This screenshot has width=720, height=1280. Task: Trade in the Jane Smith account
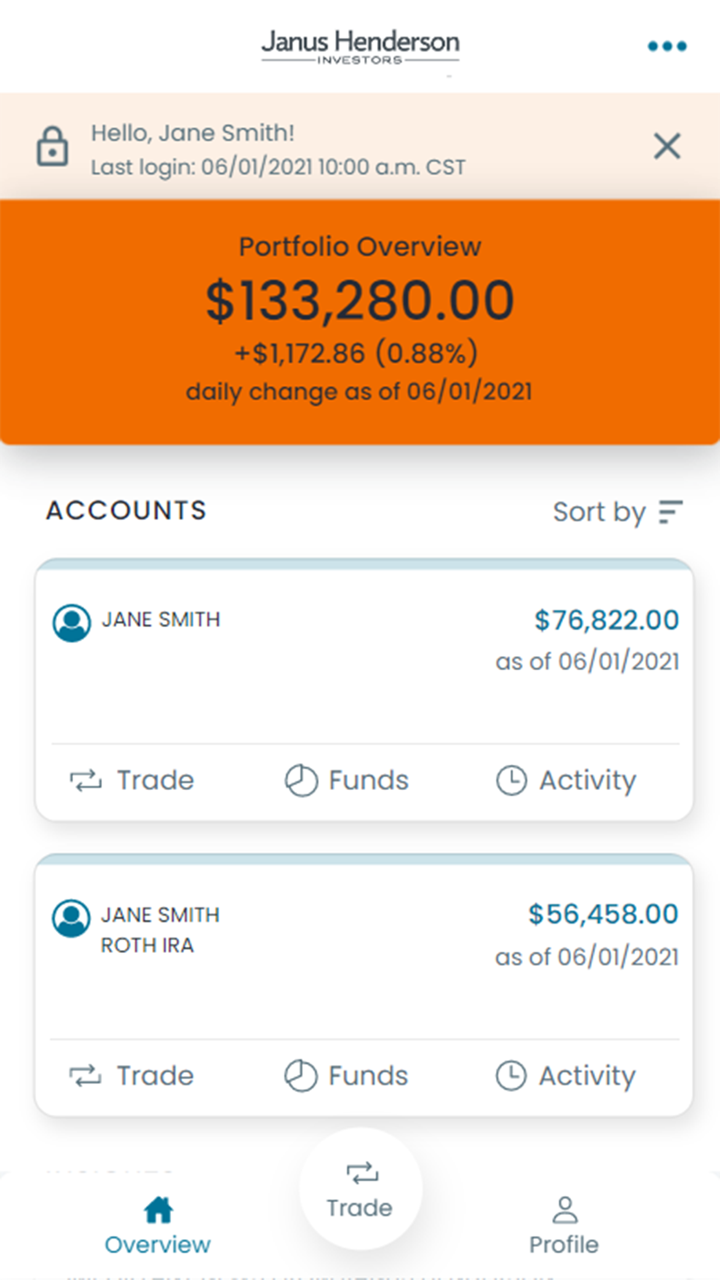click(132, 780)
